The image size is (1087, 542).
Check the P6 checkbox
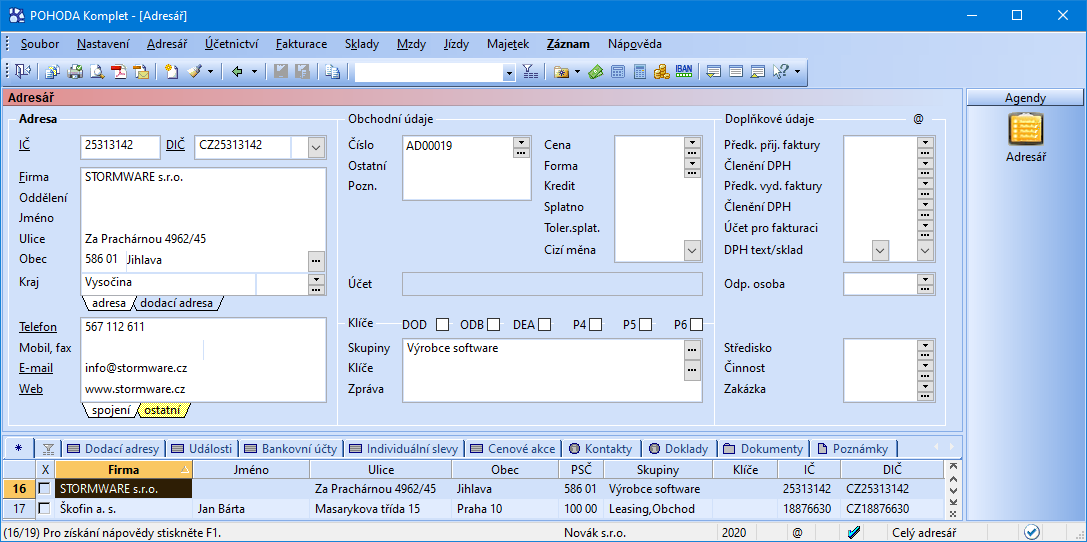point(697,324)
